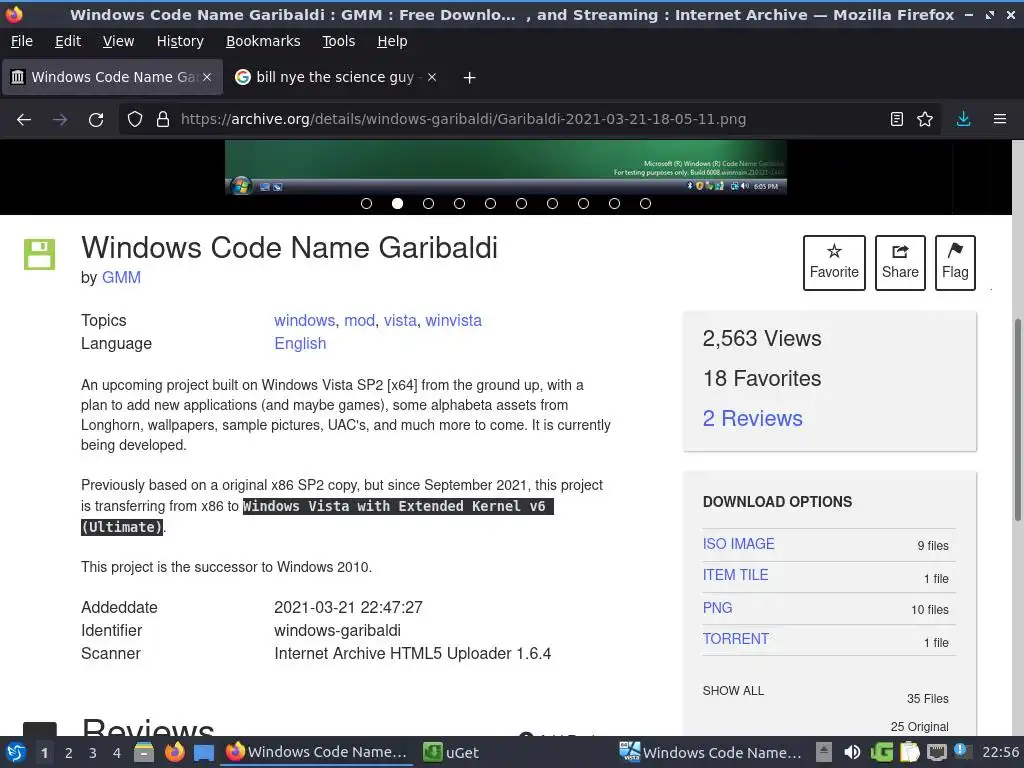Open the Firefox downloads panel
Viewport: 1024px width, 768px height.
point(963,120)
